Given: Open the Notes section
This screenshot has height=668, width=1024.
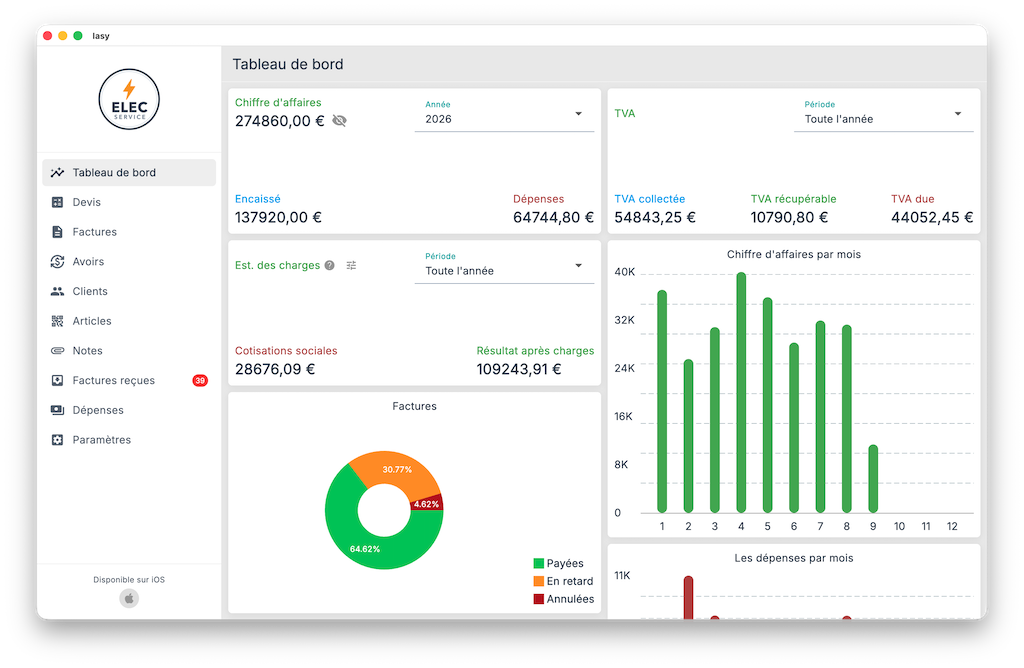Looking at the screenshot, I should (x=129, y=351).
